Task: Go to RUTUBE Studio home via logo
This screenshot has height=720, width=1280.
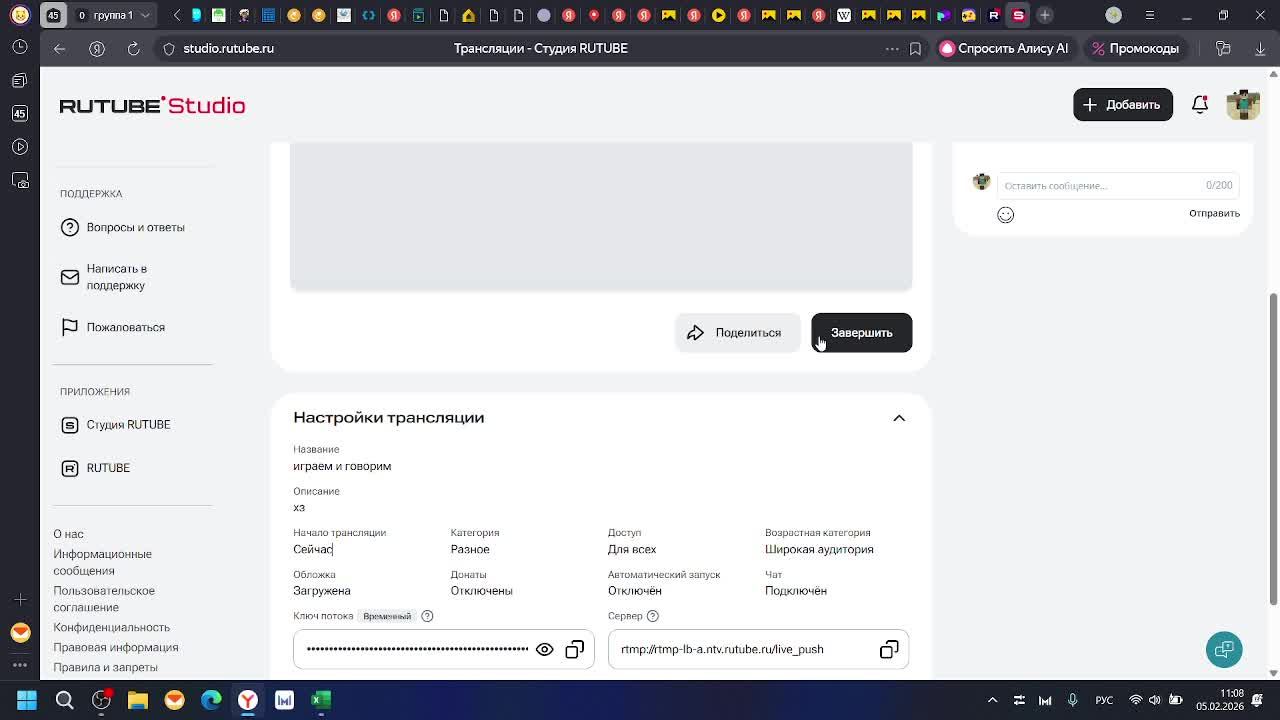Action: [152, 105]
